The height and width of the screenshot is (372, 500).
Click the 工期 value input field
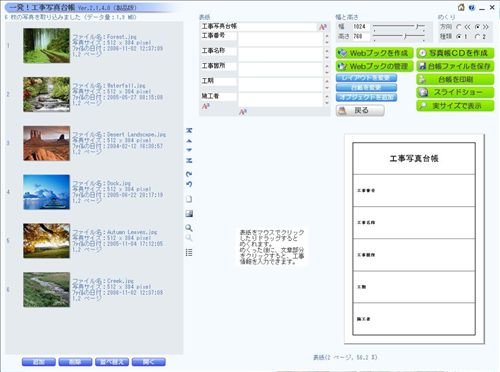(x=281, y=85)
